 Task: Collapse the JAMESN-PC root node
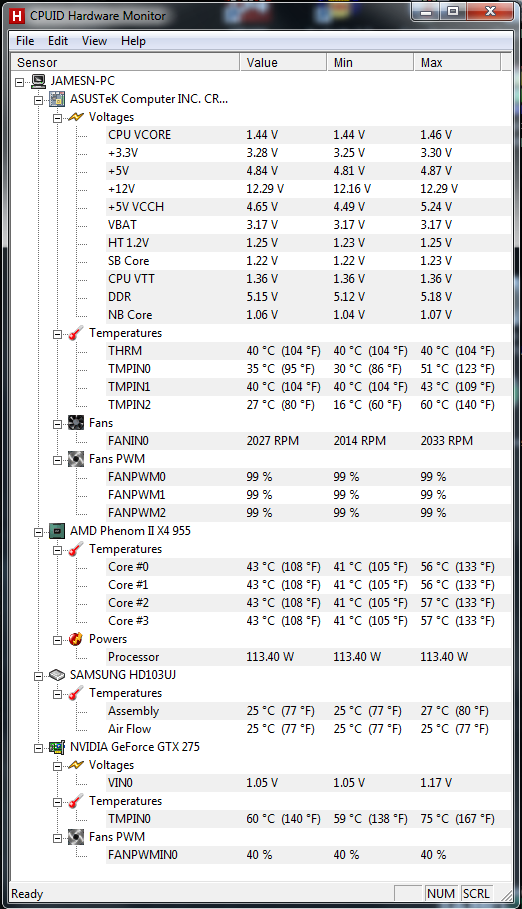click(x=19, y=82)
